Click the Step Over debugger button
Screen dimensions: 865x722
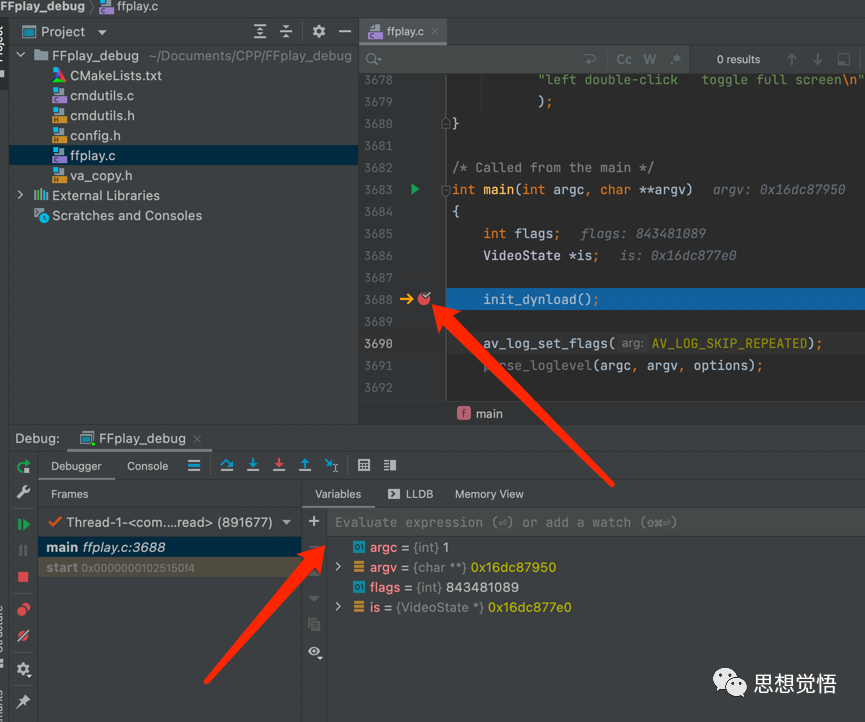click(227, 465)
